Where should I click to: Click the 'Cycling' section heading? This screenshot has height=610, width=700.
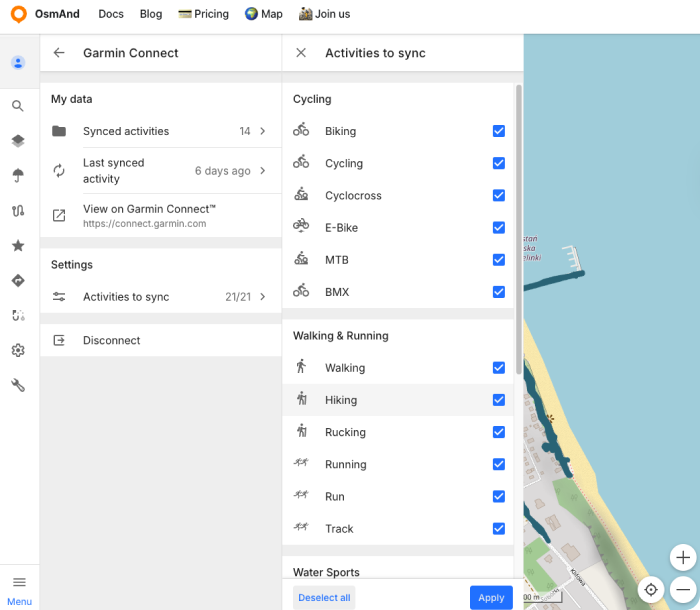312,99
